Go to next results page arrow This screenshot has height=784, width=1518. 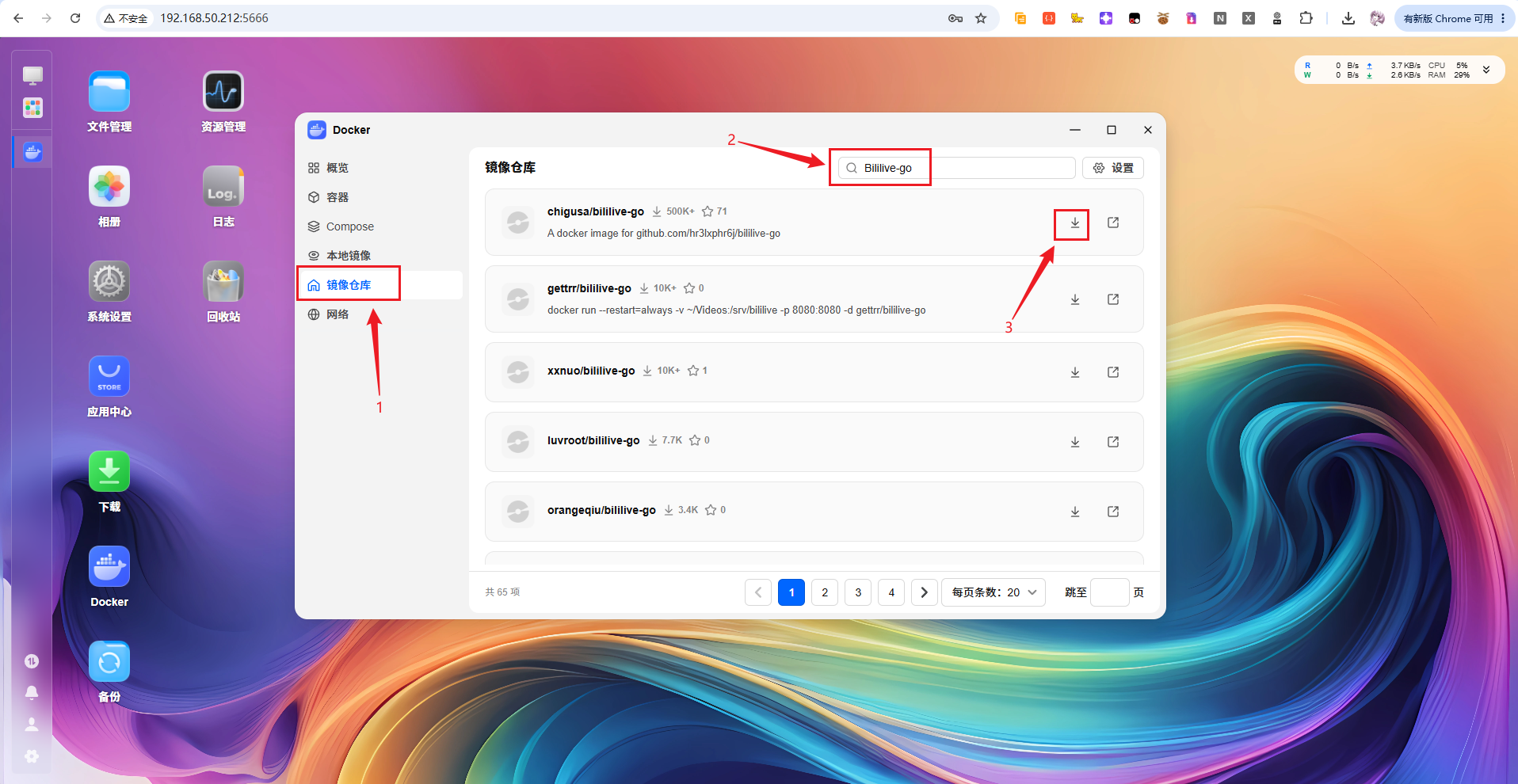(924, 592)
